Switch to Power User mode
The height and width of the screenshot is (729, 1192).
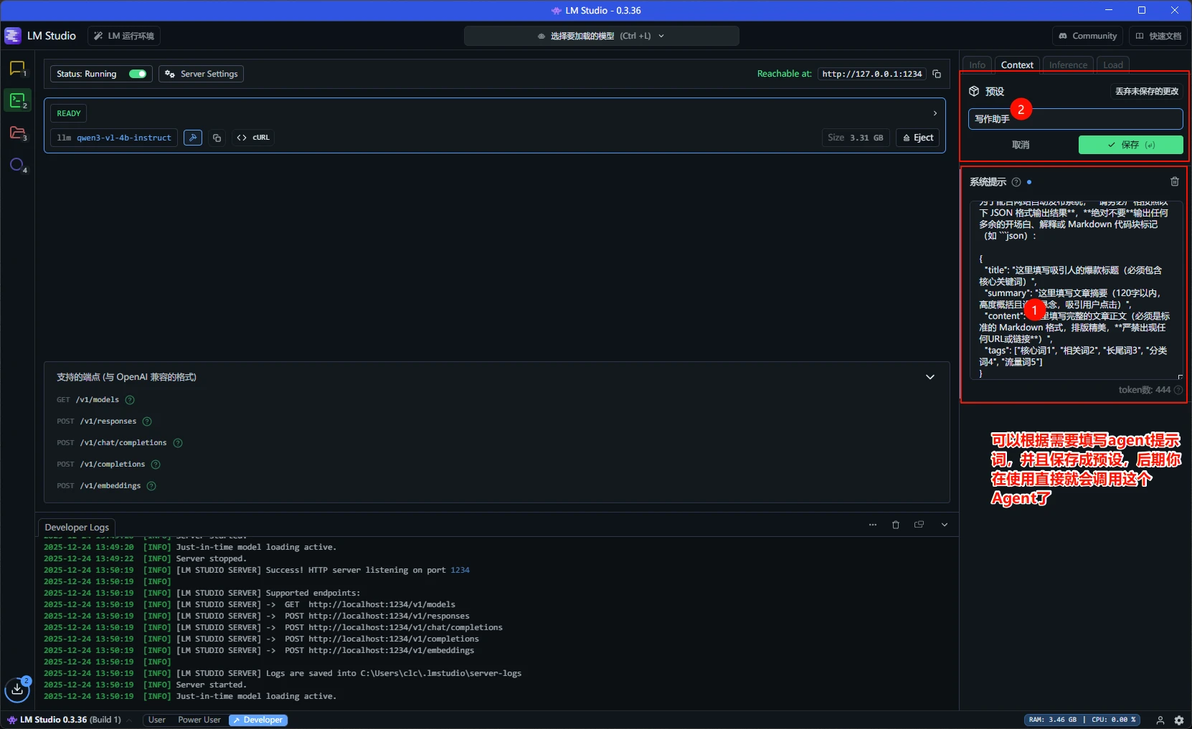click(199, 720)
